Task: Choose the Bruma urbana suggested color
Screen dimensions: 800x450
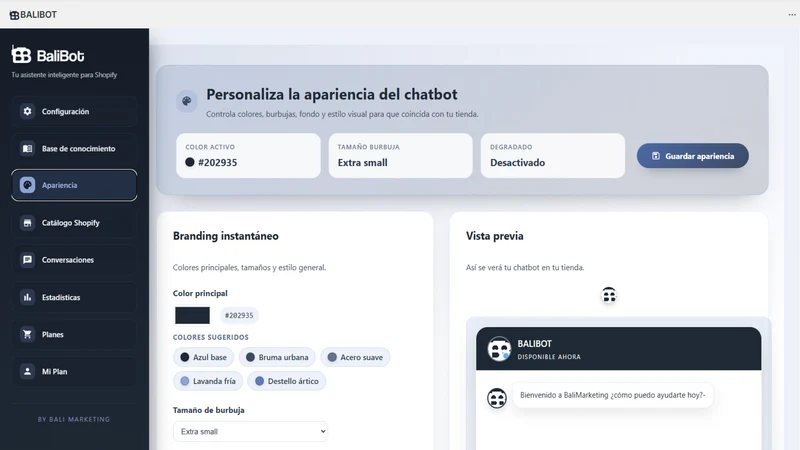Action: (277, 357)
